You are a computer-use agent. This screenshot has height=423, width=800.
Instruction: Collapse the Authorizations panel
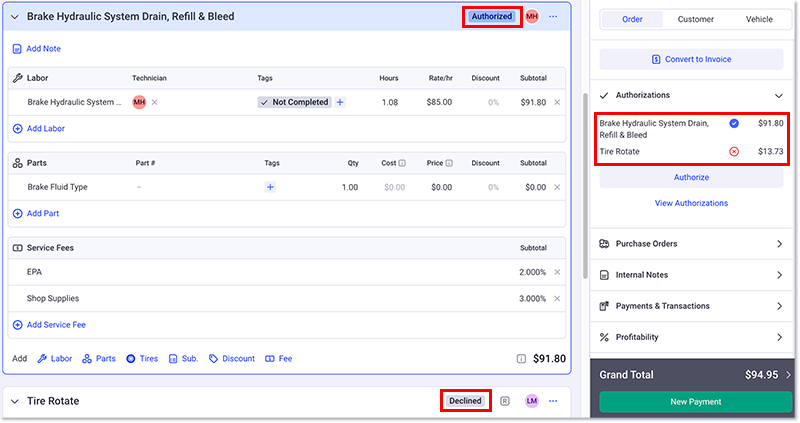click(x=779, y=95)
